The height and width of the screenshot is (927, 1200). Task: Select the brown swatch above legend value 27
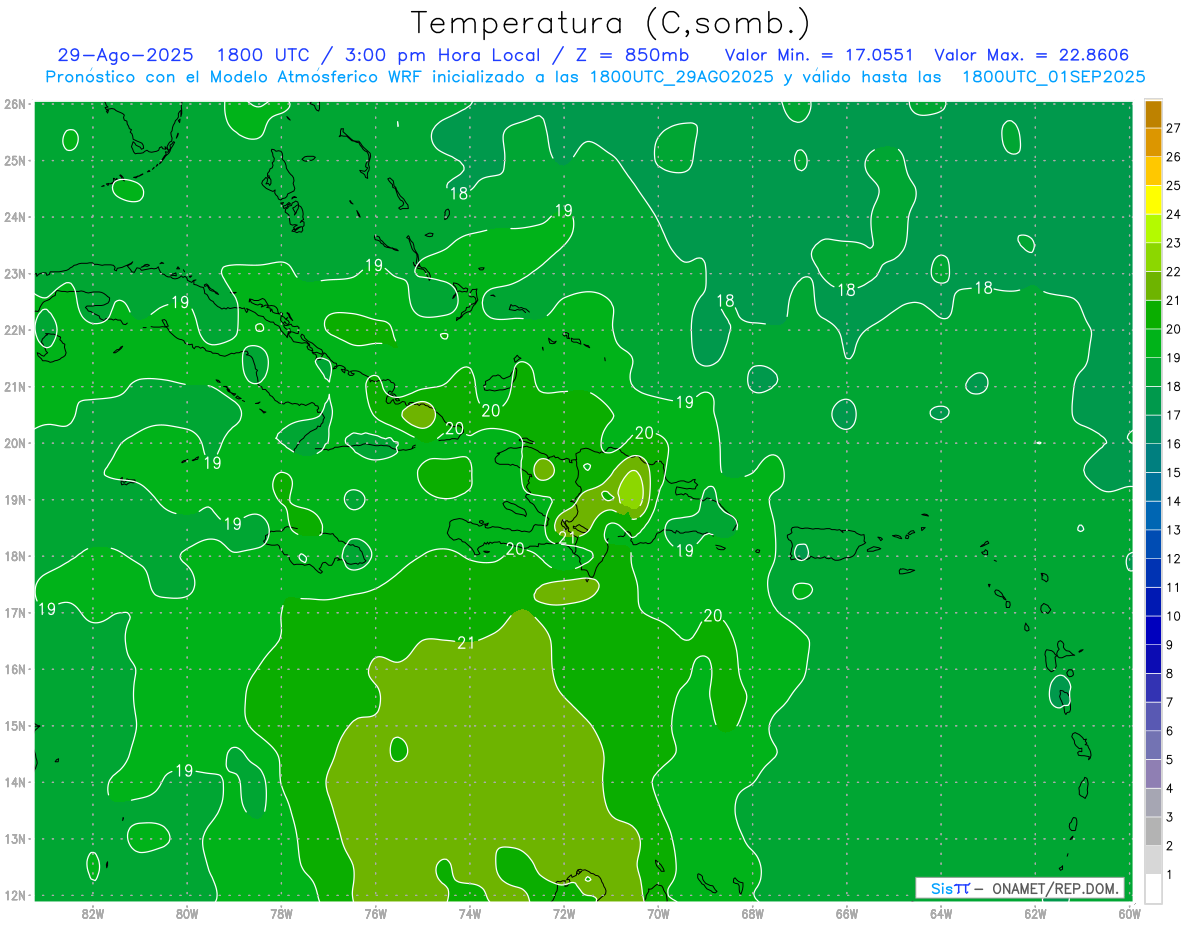1153,114
